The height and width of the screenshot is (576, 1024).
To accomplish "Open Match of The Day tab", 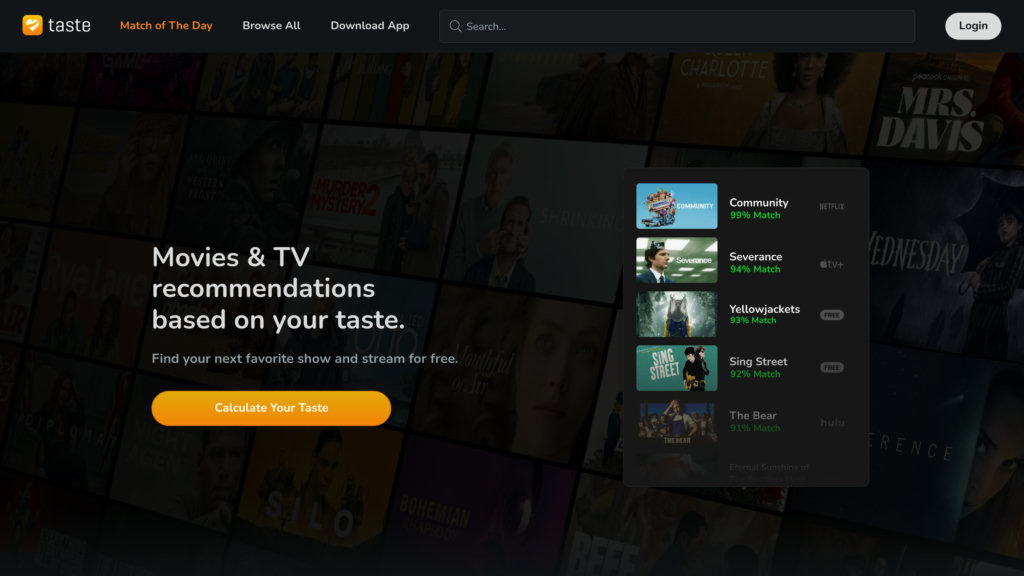I will click(x=166, y=26).
